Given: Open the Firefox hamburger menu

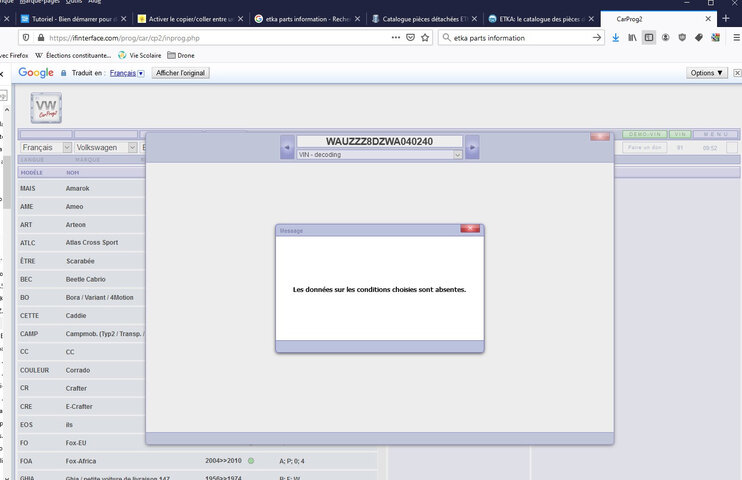Looking at the screenshot, I should coord(736,37).
